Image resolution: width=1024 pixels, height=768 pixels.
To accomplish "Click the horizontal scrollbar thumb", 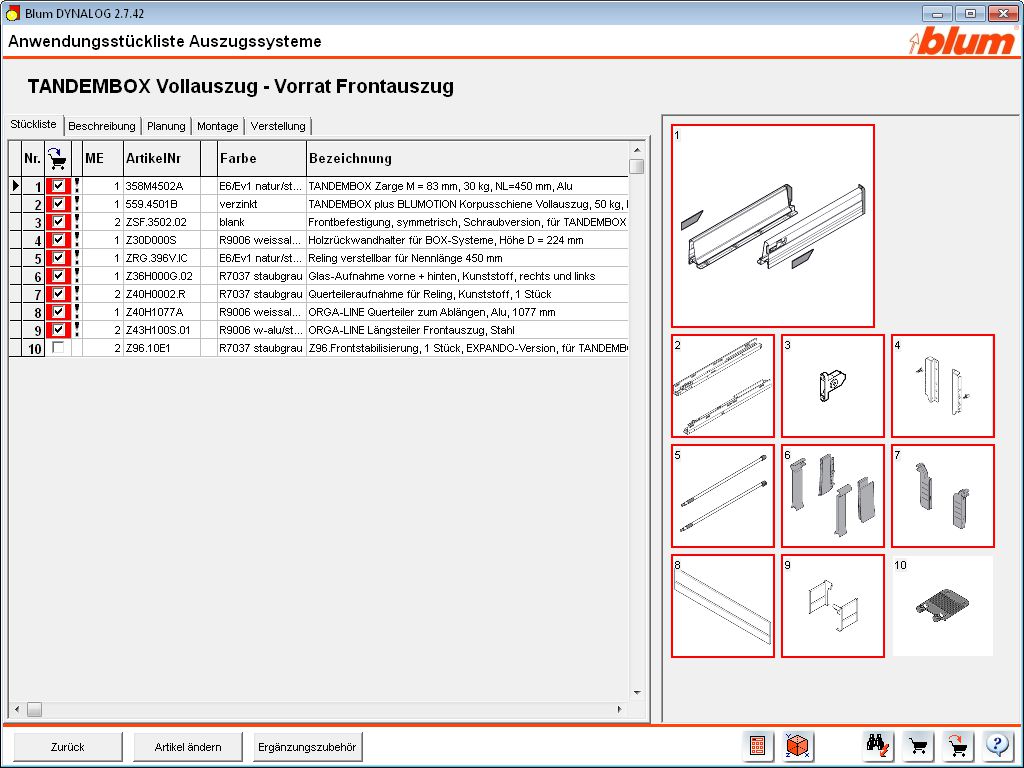I will pyautogui.click(x=35, y=709).
